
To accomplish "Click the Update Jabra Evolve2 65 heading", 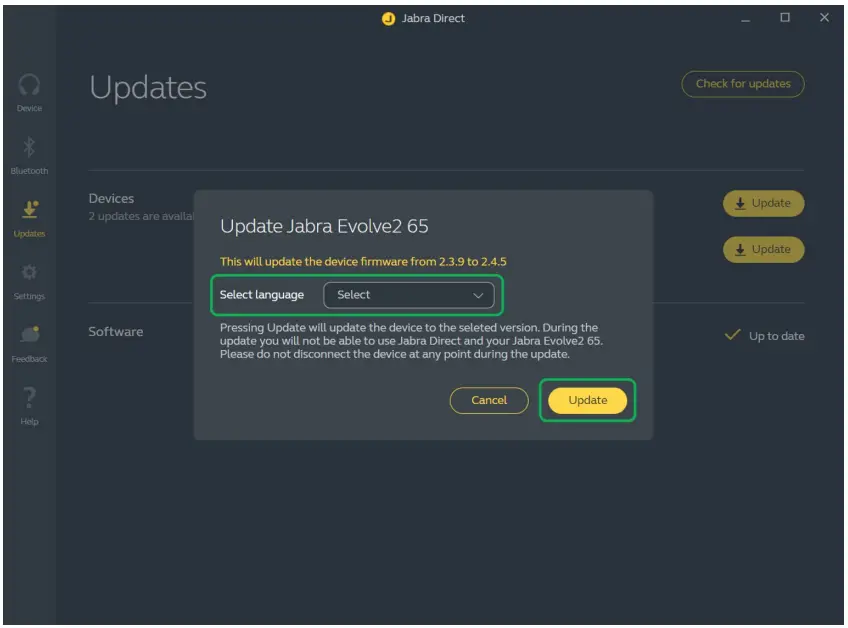I will coord(324,226).
